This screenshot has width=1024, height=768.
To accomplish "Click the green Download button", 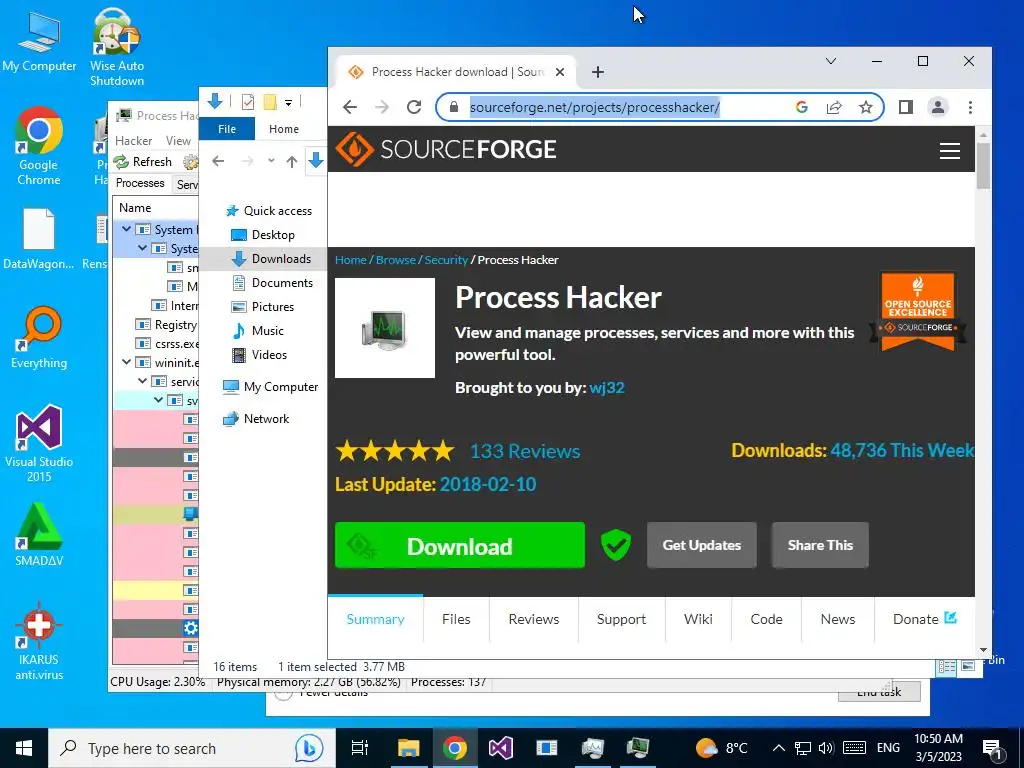I will 460,545.
